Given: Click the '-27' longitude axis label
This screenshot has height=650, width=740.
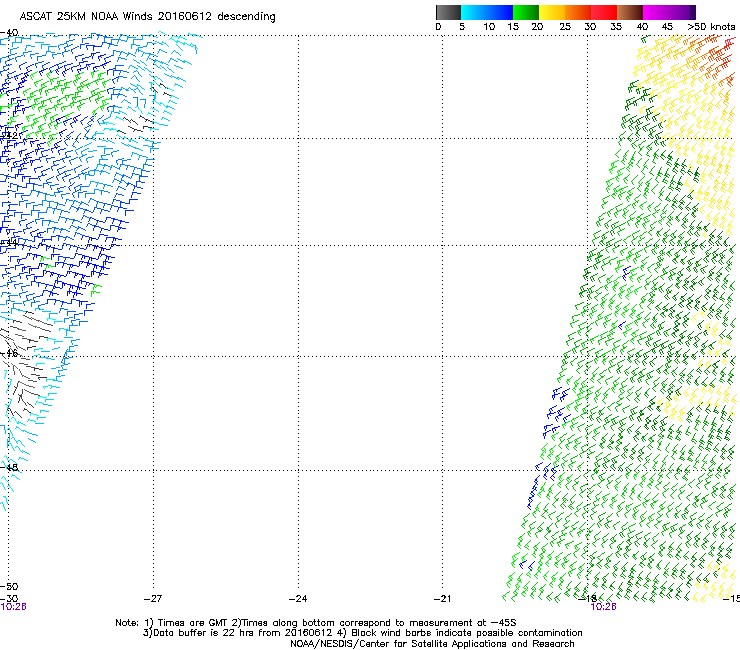Looking at the screenshot, I should pos(153,599).
